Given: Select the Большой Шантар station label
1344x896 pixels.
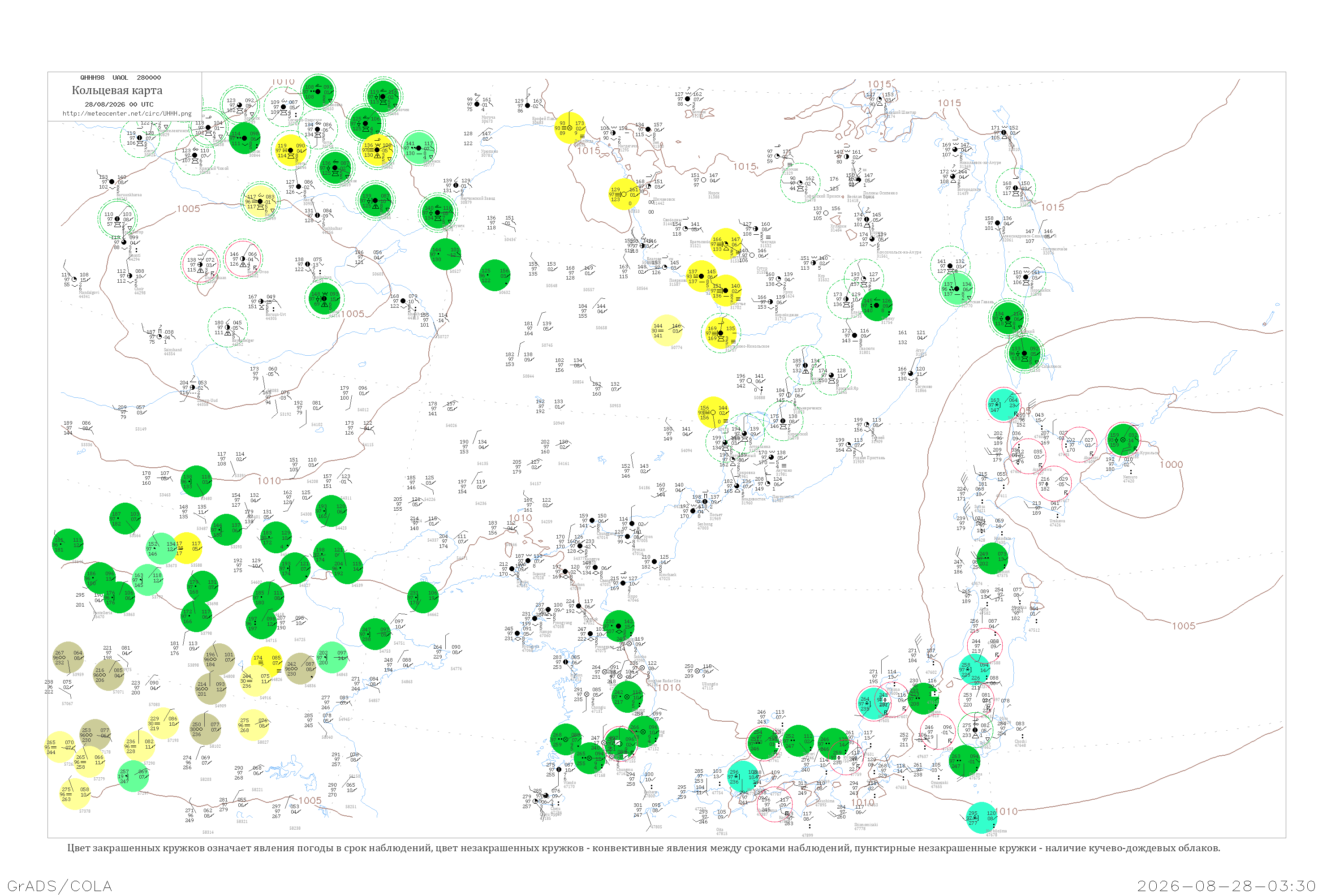Looking at the screenshot, I should [x=900, y=113].
